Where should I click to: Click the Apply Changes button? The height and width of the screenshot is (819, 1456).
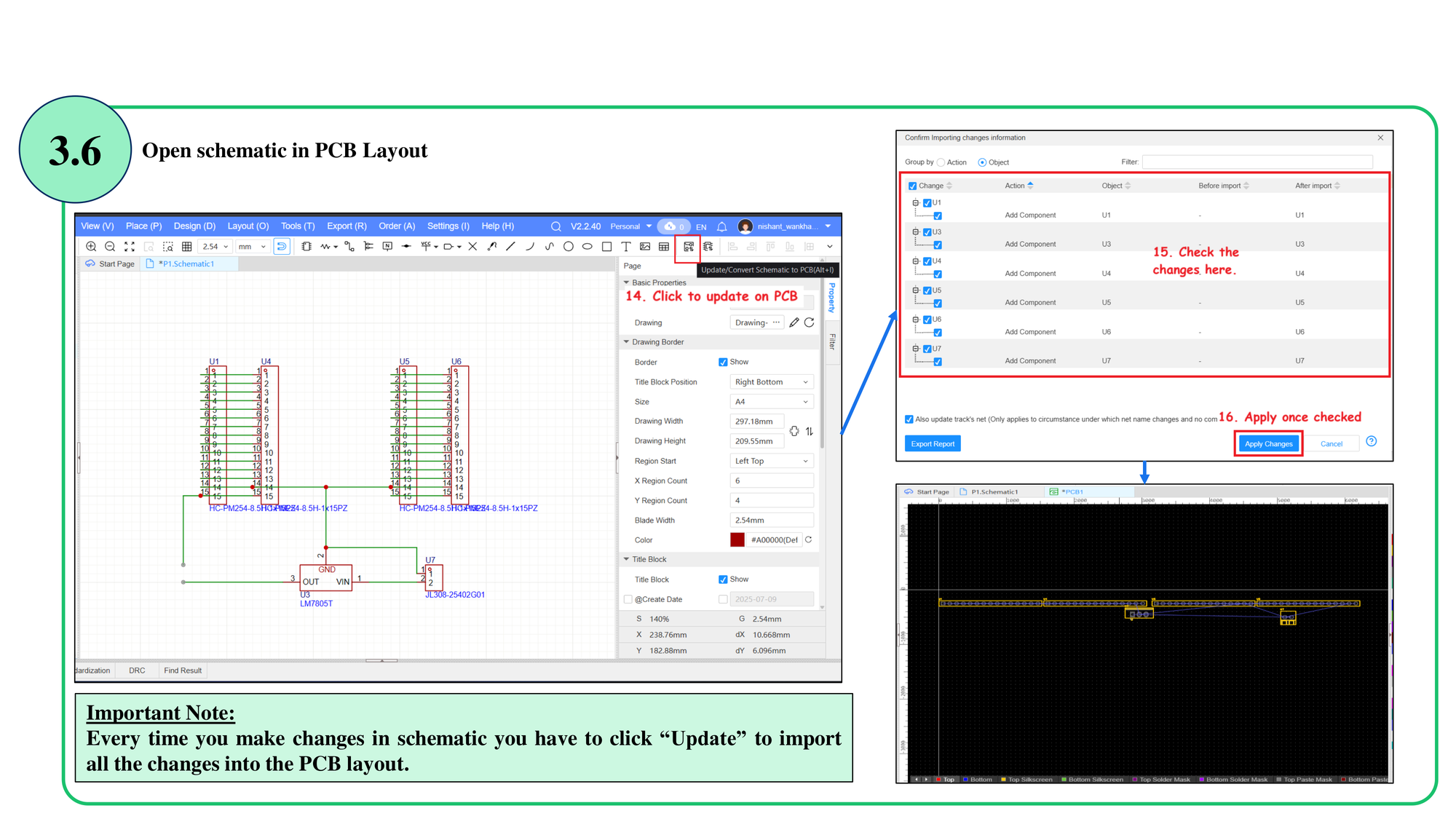(1268, 444)
